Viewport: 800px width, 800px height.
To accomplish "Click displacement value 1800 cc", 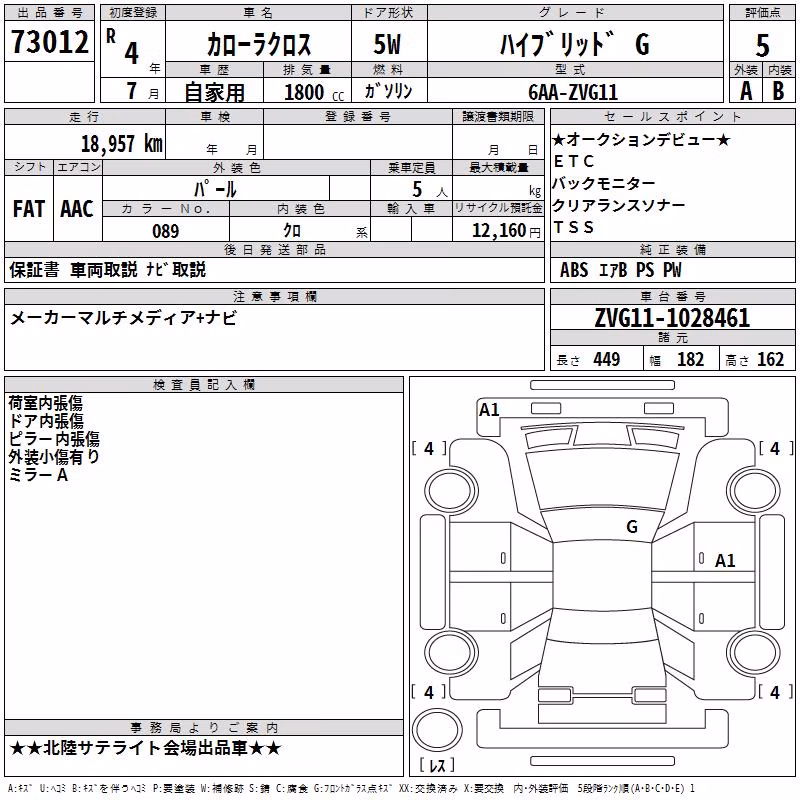I will pos(314,92).
